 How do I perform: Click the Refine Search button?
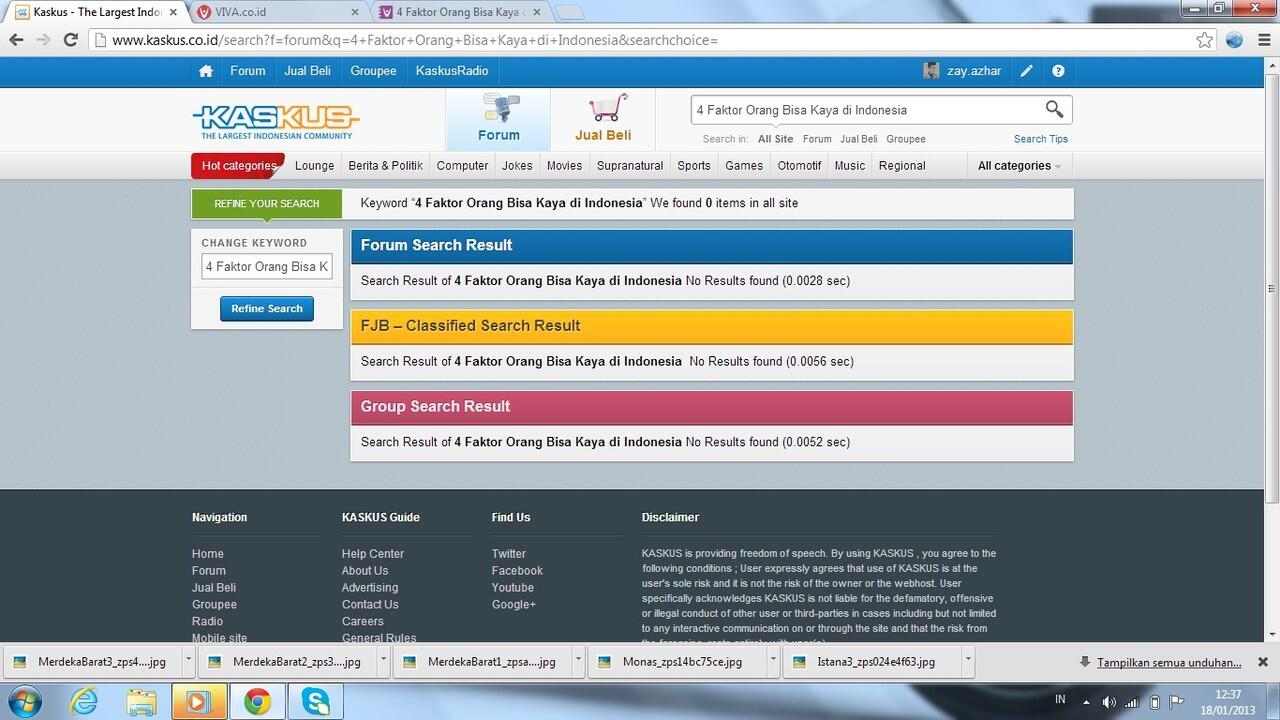(267, 309)
